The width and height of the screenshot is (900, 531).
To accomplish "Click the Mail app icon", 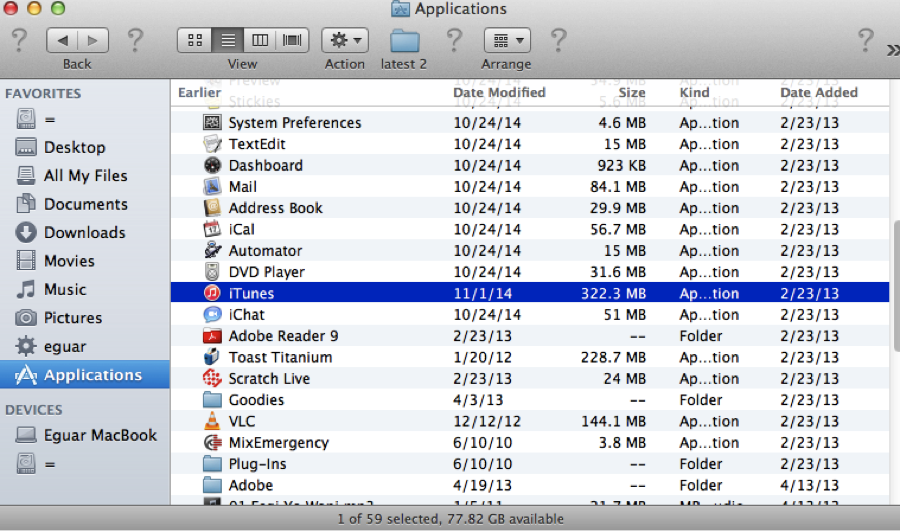I will point(212,187).
